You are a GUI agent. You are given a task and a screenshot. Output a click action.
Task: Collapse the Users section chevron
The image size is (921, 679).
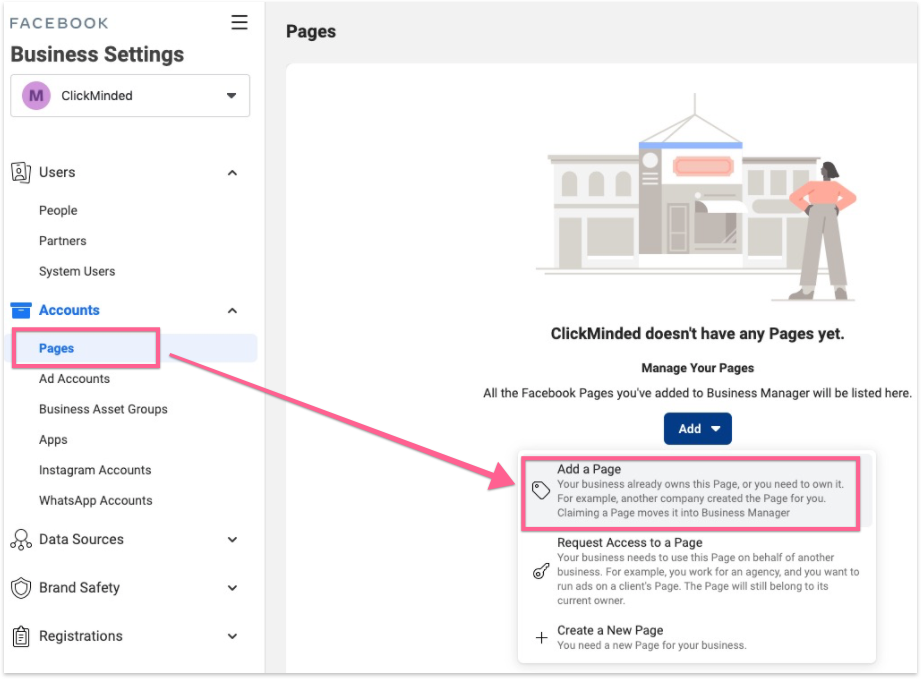[x=232, y=173]
